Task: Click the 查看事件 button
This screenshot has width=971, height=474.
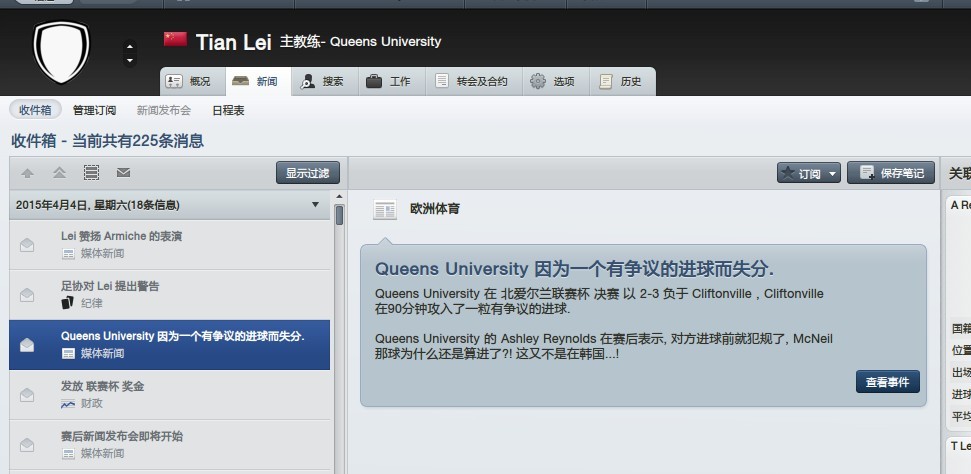Action: pos(887,382)
